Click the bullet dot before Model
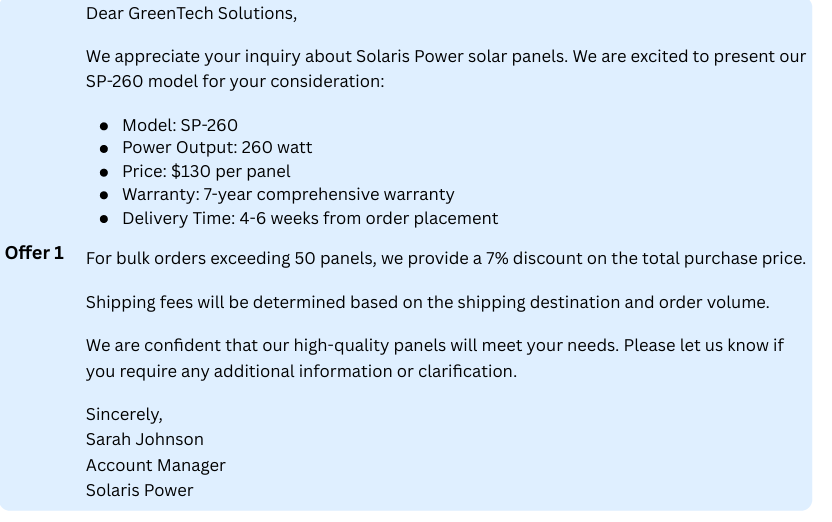Viewport: 832px width, 522px height. click(104, 126)
